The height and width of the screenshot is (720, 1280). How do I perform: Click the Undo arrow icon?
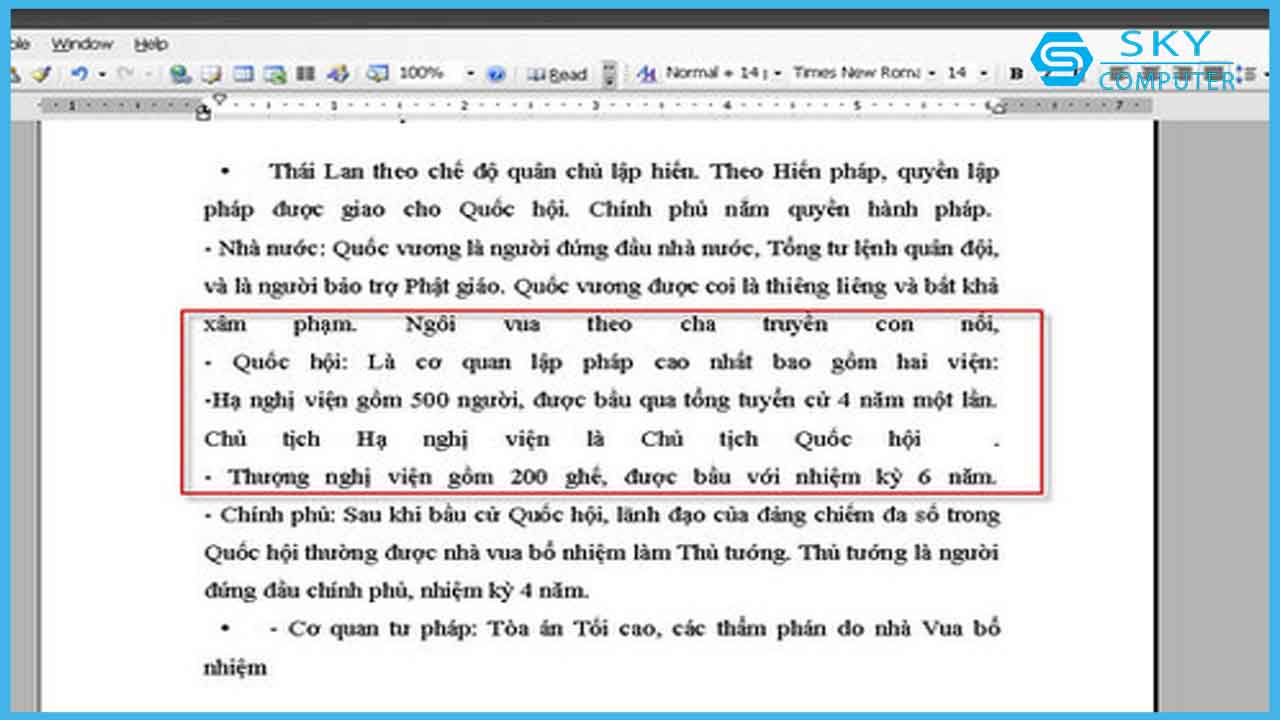[79, 74]
